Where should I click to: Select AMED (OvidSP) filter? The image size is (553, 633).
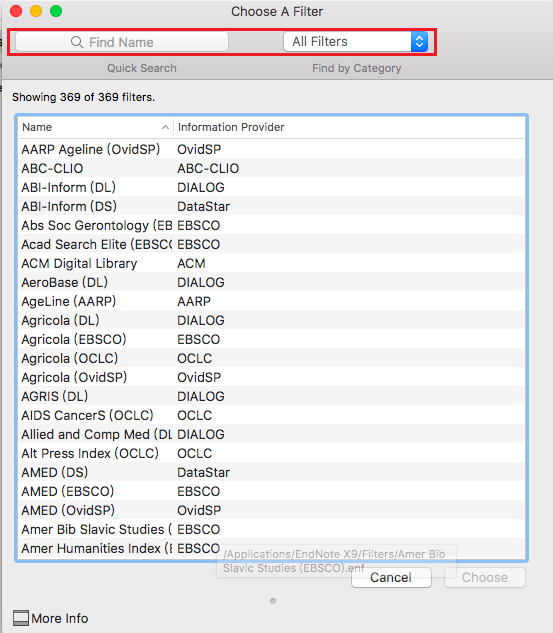tap(271, 510)
